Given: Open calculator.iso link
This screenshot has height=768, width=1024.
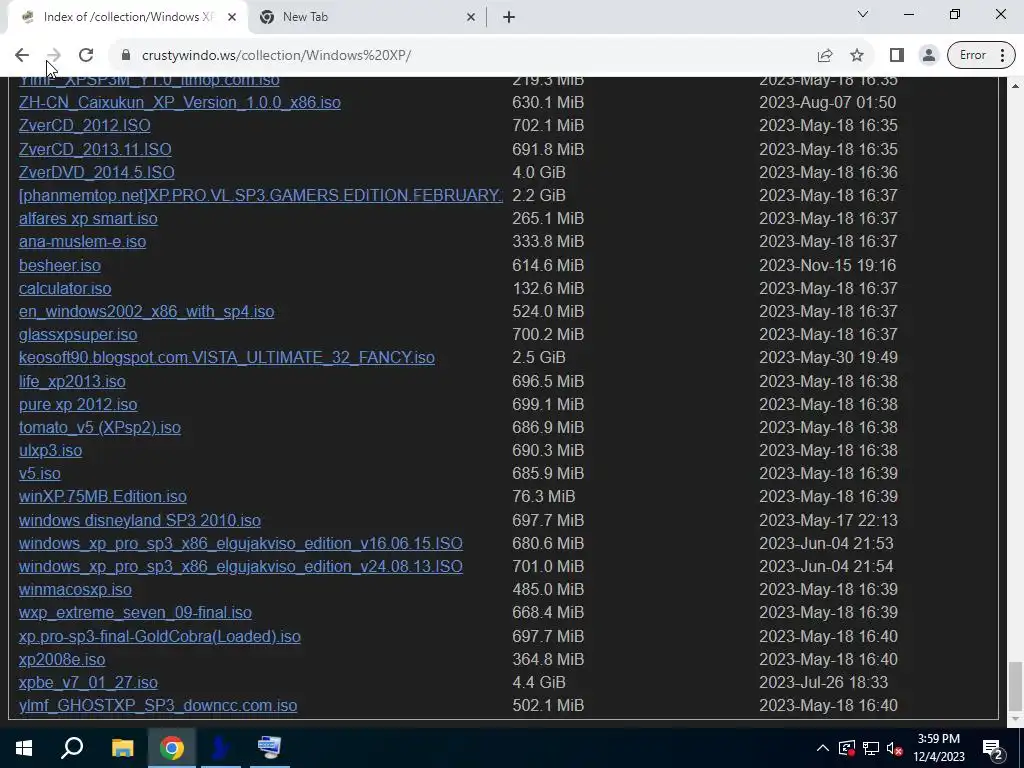Looking at the screenshot, I should tap(65, 288).
